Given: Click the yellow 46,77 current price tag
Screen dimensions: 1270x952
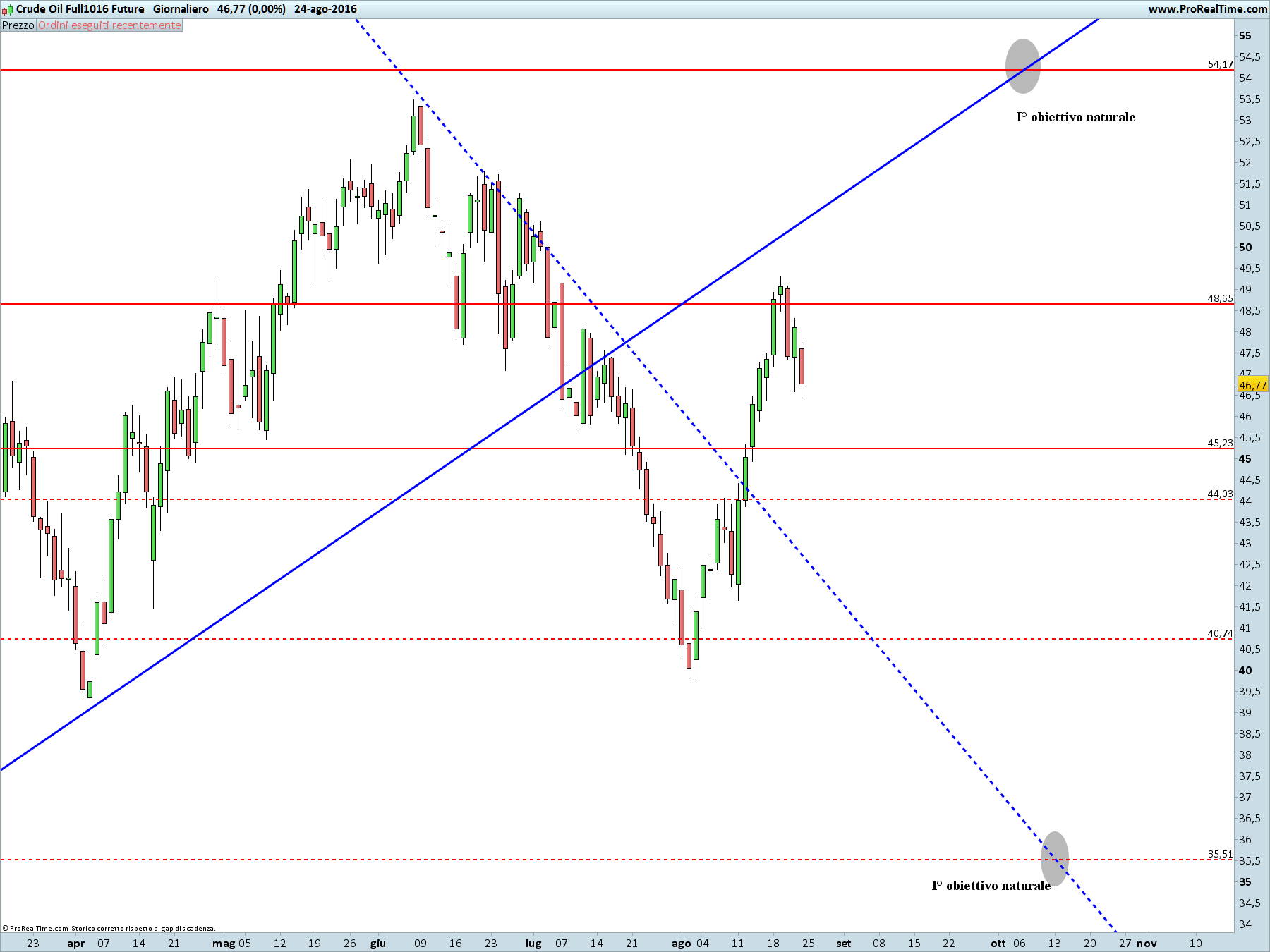Looking at the screenshot, I should pyautogui.click(x=1253, y=385).
